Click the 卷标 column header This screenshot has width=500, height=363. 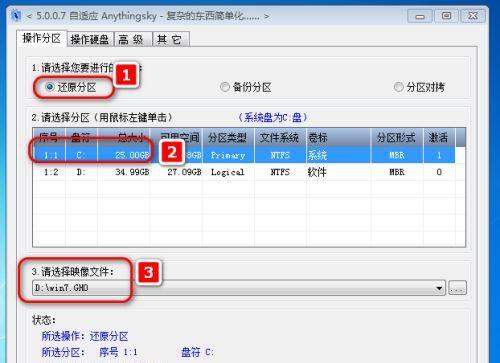coord(338,137)
